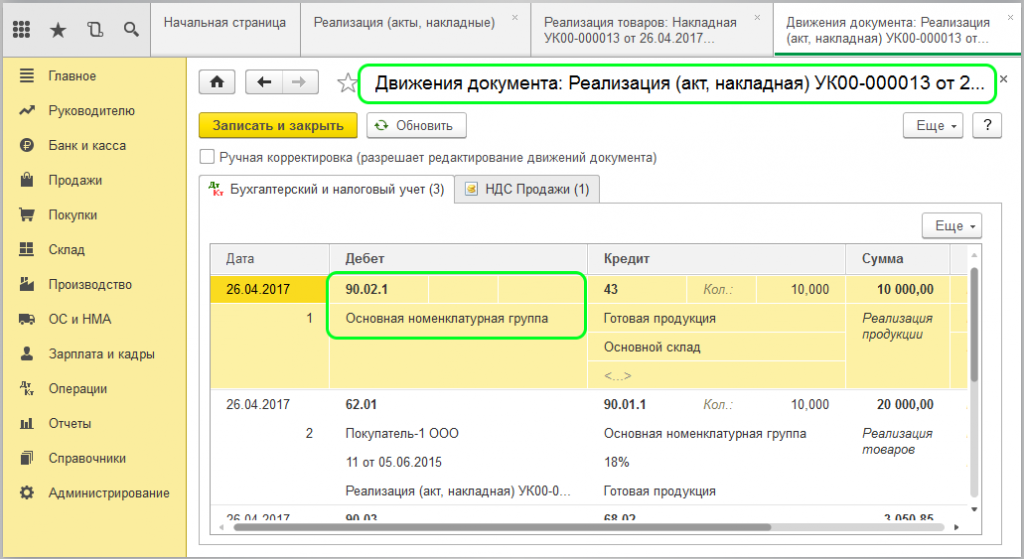This screenshot has height=559, width=1024.
Task: Click the Обновить button
Action: [417, 125]
